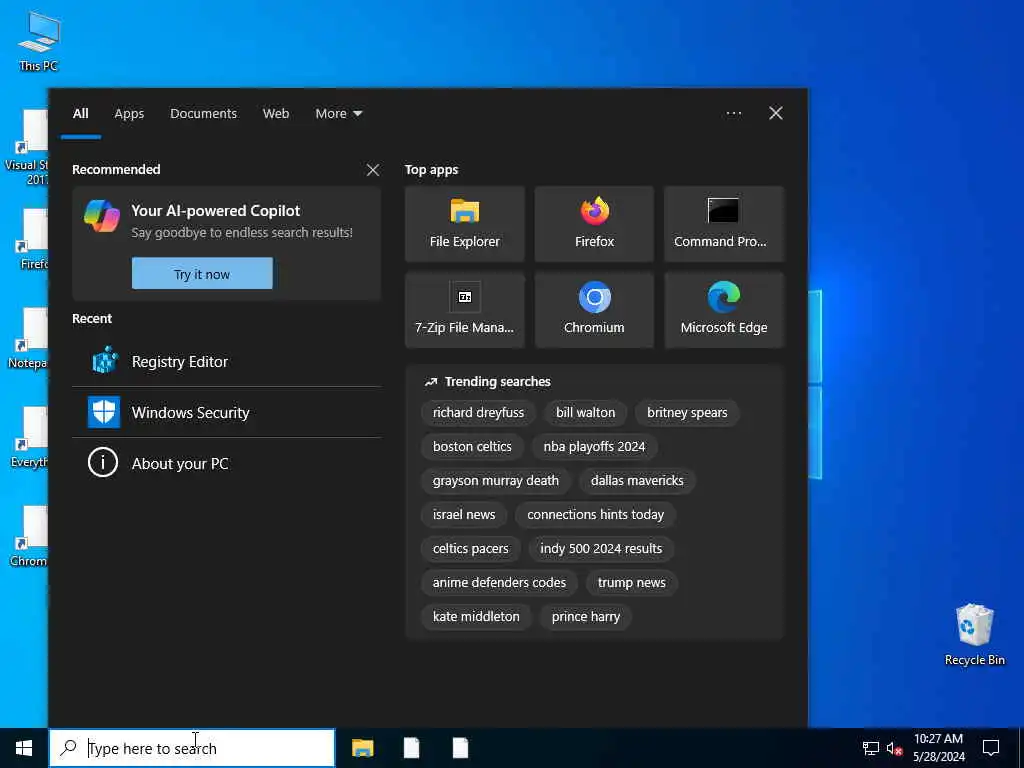Search trending topic anime defenders codes
Image resolution: width=1024 pixels, height=768 pixels.
coord(499,583)
